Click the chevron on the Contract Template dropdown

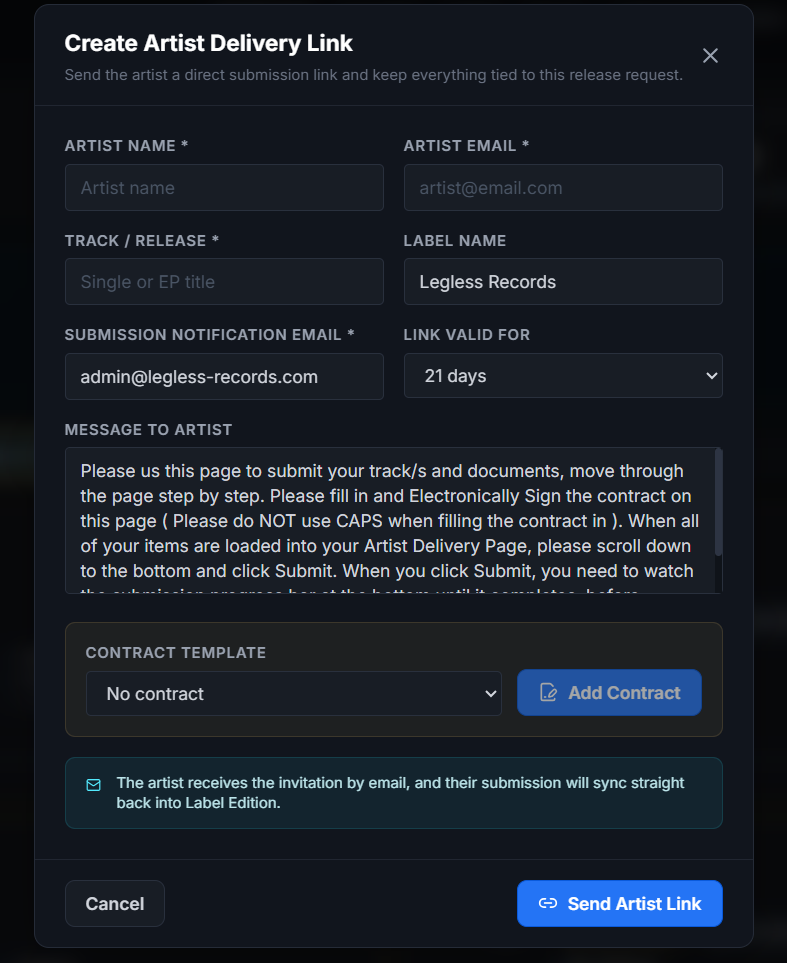tap(489, 693)
